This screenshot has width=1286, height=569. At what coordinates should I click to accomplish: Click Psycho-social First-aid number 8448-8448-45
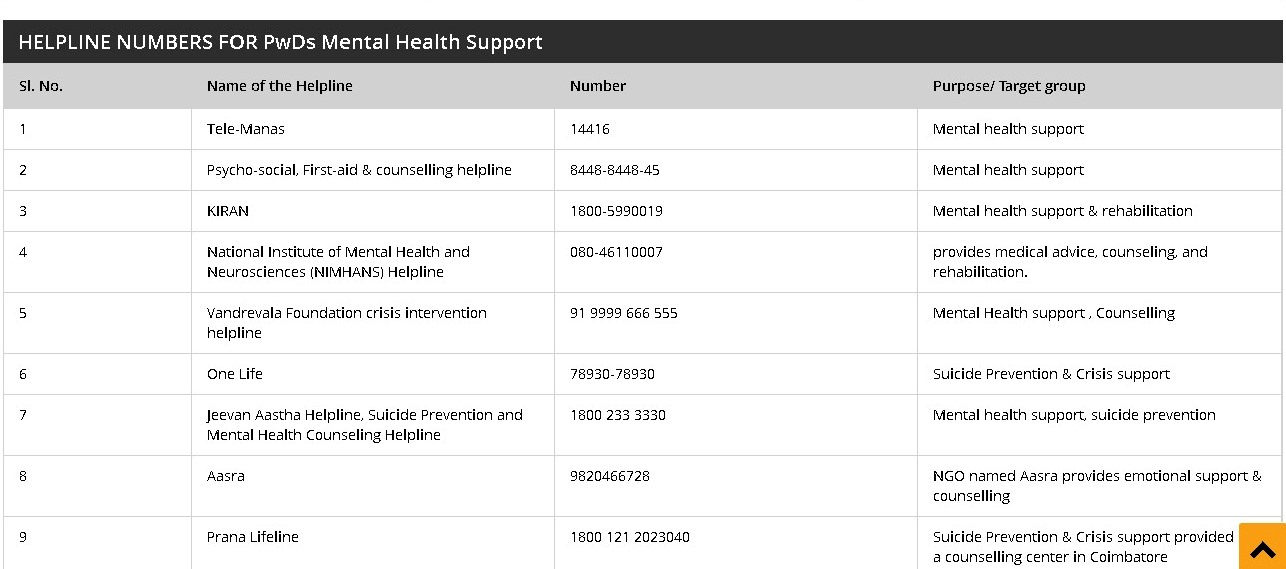pos(615,170)
